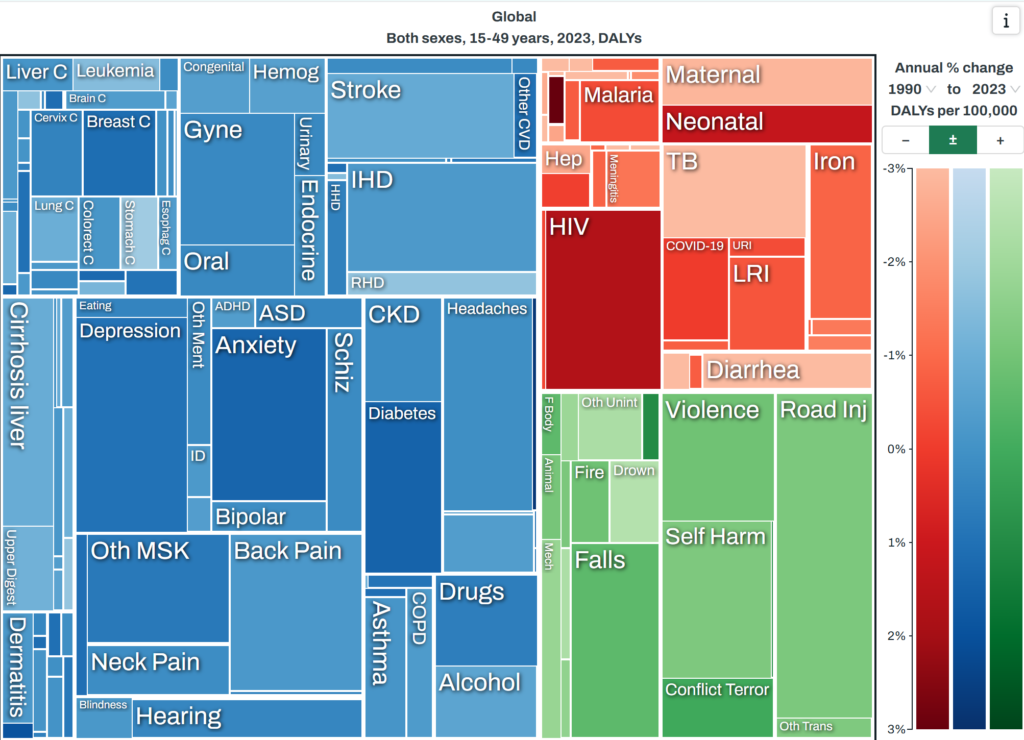This screenshot has height=740, width=1024.
Task: Select the plus-minus (both directions) filter
Action: point(952,141)
